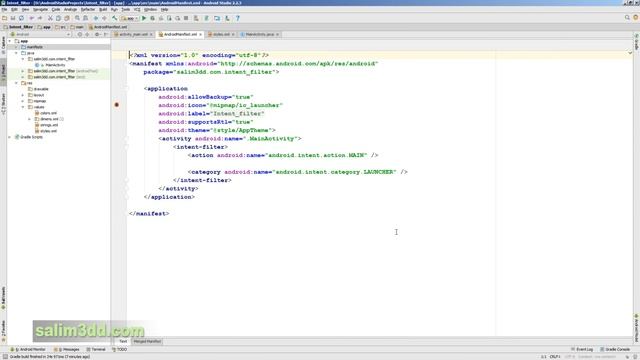Viewport: 640px width, 360px height.
Task: Click the Make Project hammer icon
Action: coord(115,18)
